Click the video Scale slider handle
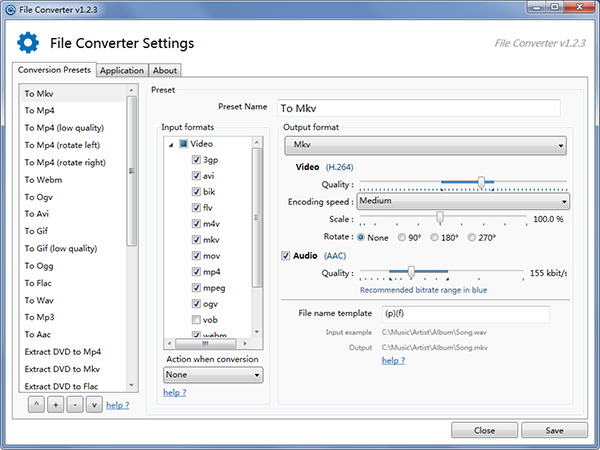This screenshot has height=450, width=600. [440, 218]
